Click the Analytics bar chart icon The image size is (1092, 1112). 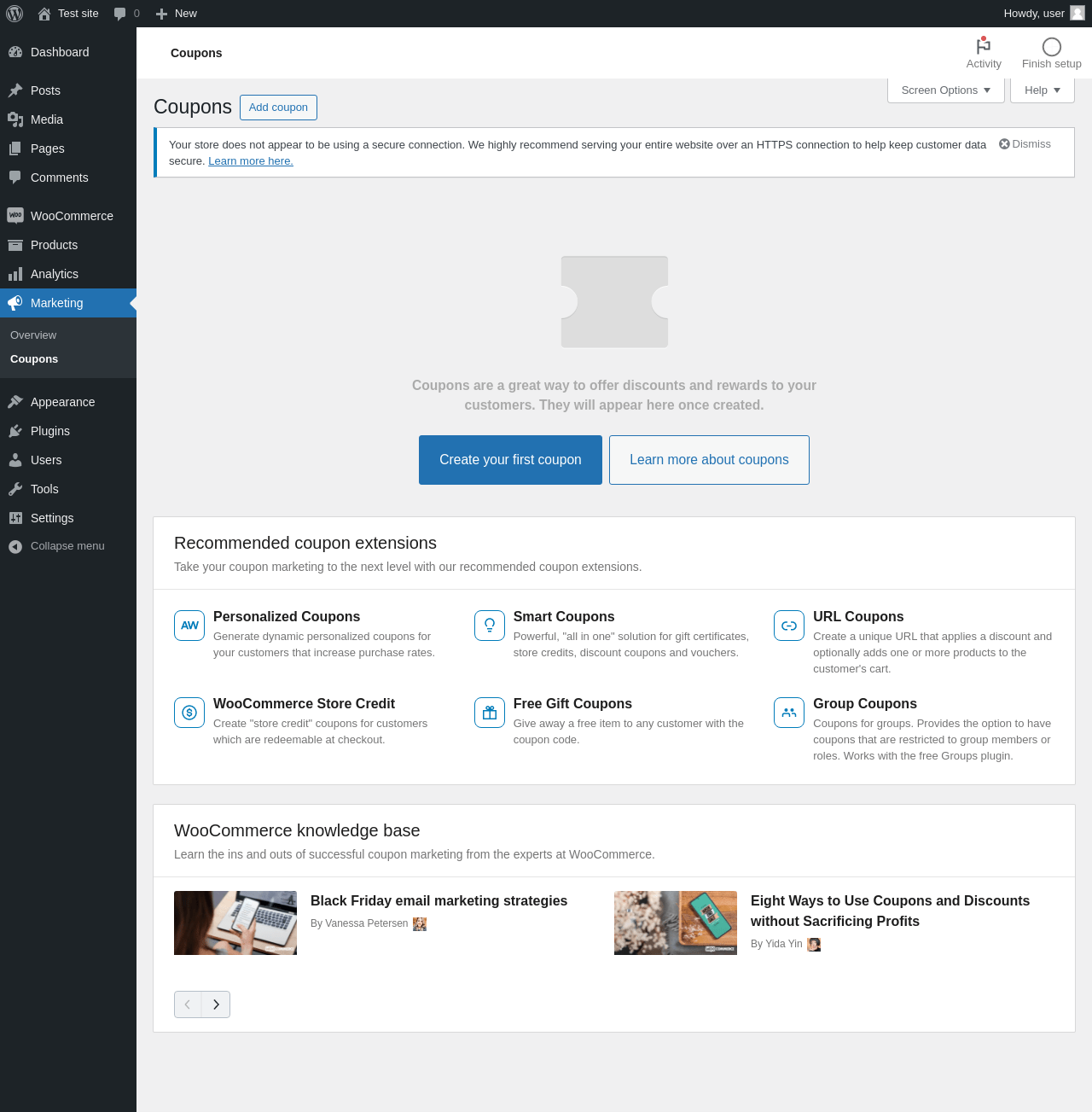tap(15, 274)
